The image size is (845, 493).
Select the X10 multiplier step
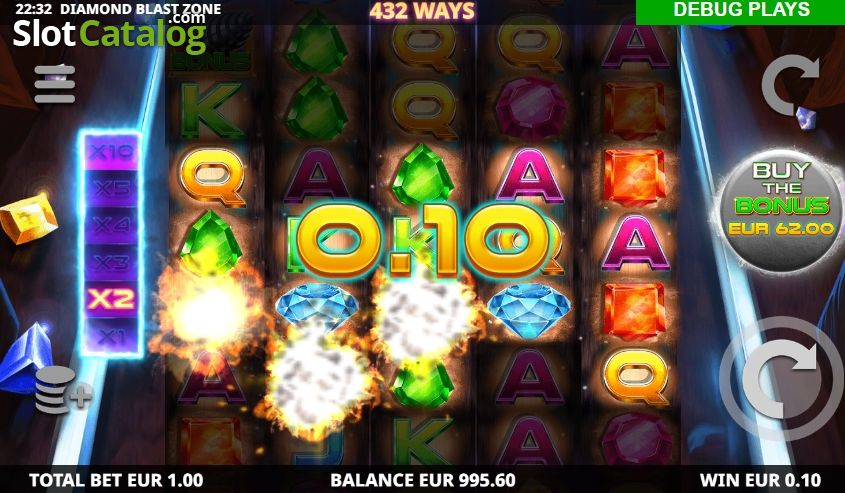pos(111,152)
